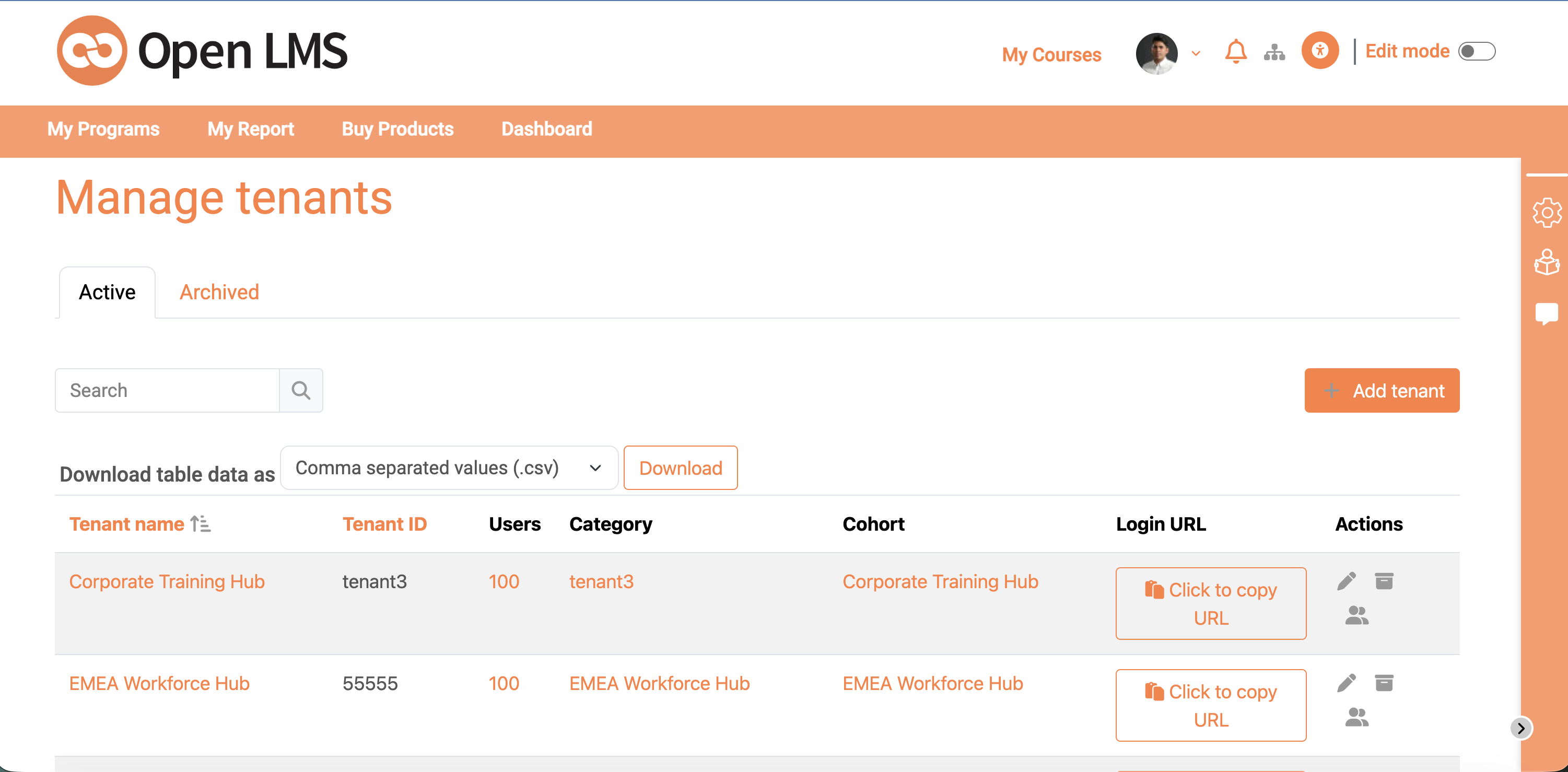Click the 100 users count for EMEA Workforce Hub

click(504, 683)
